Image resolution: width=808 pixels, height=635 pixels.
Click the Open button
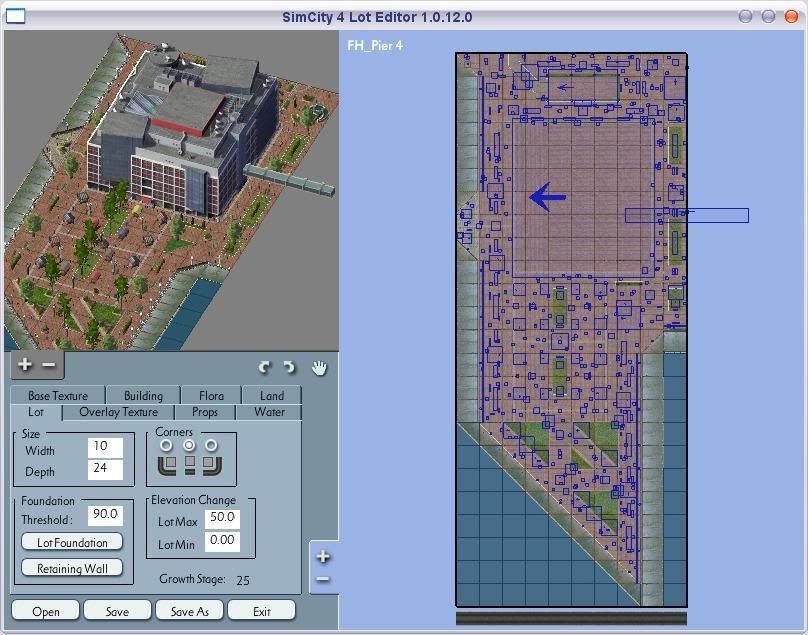45,611
